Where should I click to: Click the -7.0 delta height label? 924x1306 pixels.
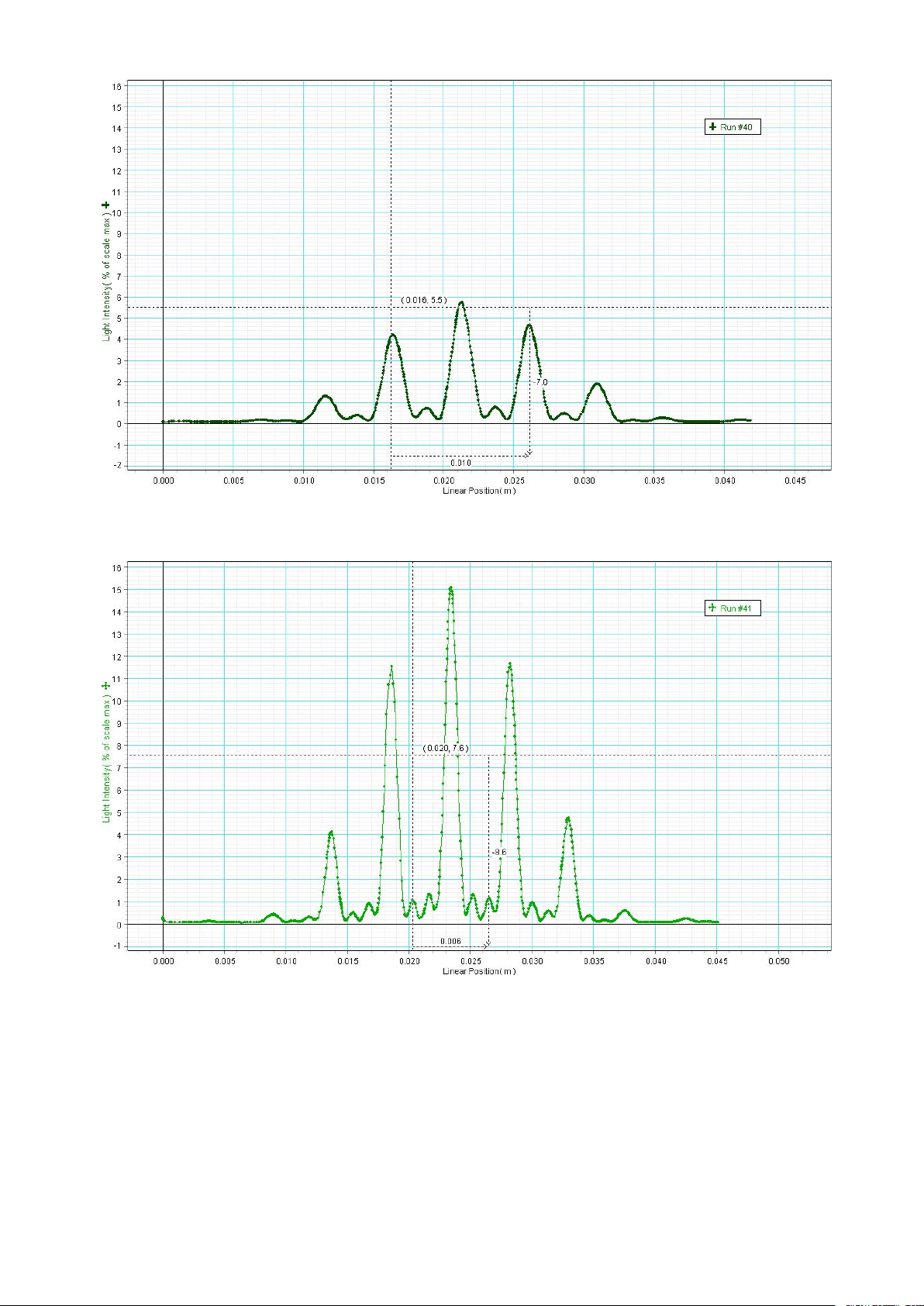tap(540, 382)
